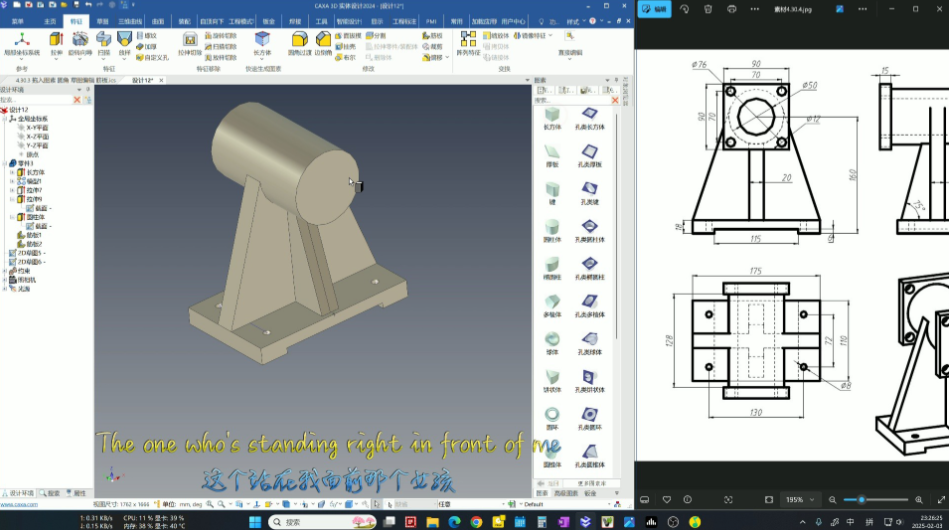Open the 菜单 (Menu) tab
This screenshot has height=530, width=949.
(17, 21)
